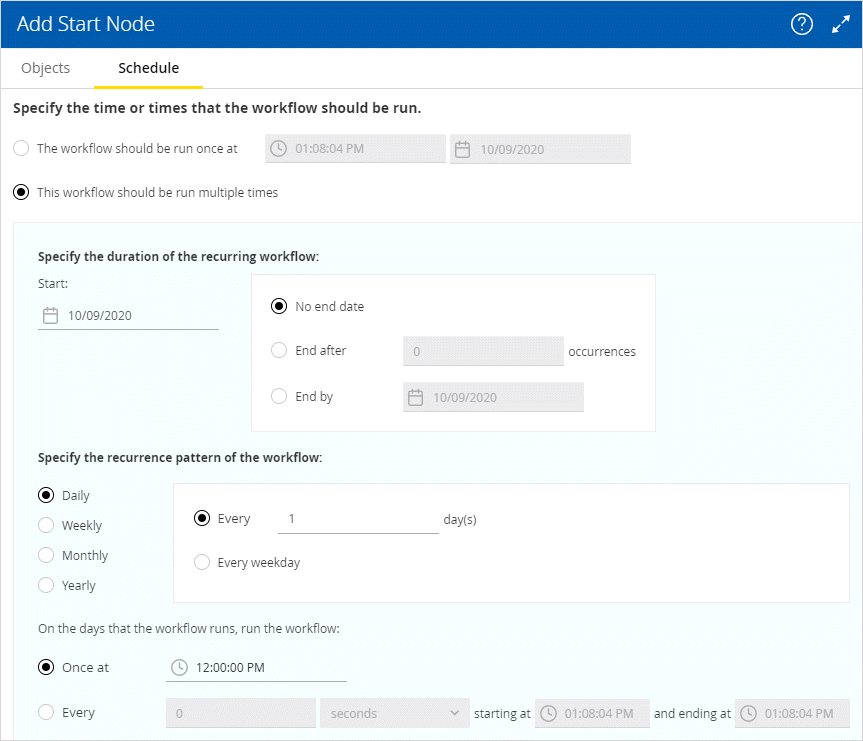Viewport: 863px width, 741px height.
Task: Click calendar icon in run-once date field
Action: tap(462, 149)
